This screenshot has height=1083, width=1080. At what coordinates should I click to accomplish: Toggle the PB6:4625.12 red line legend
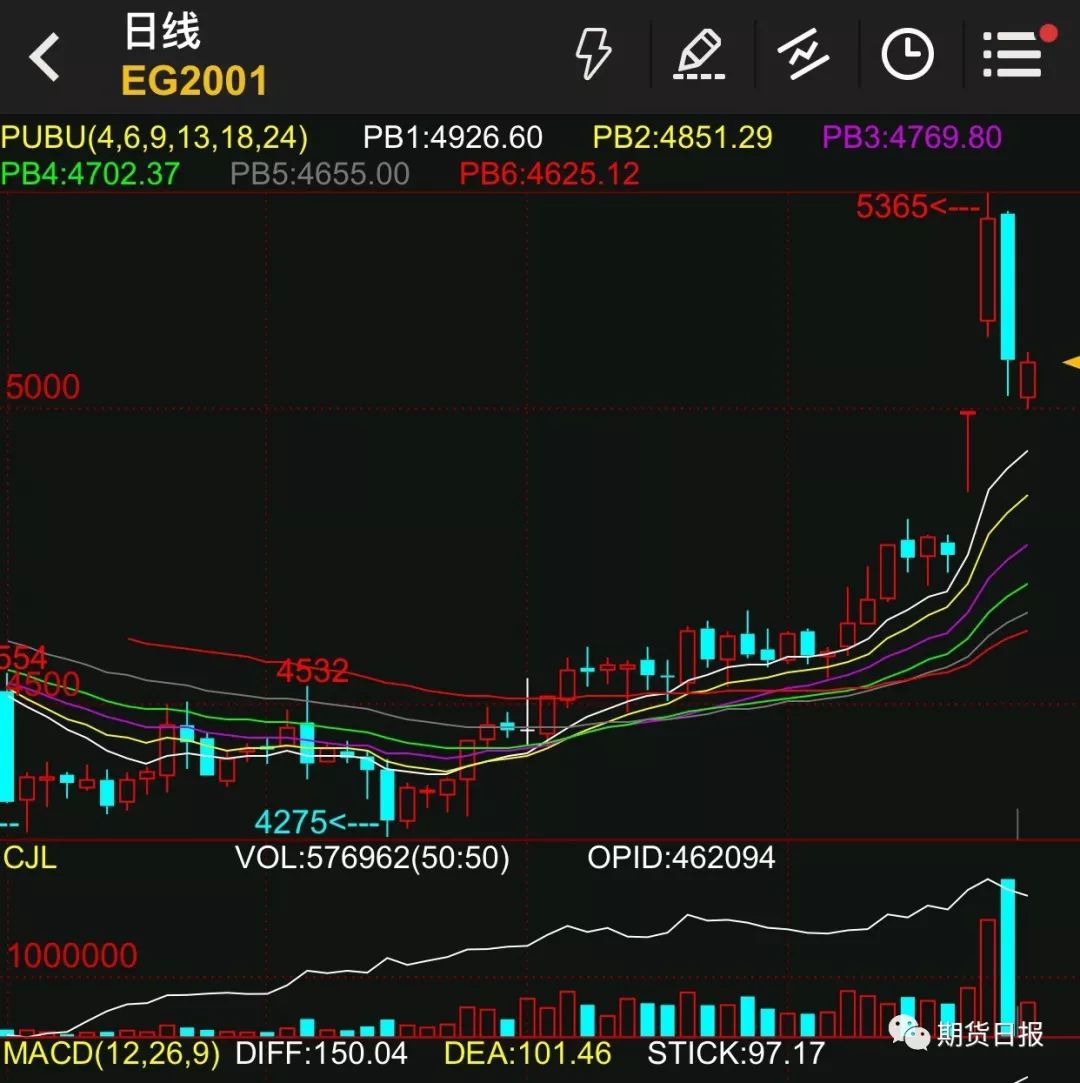click(x=549, y=174)
